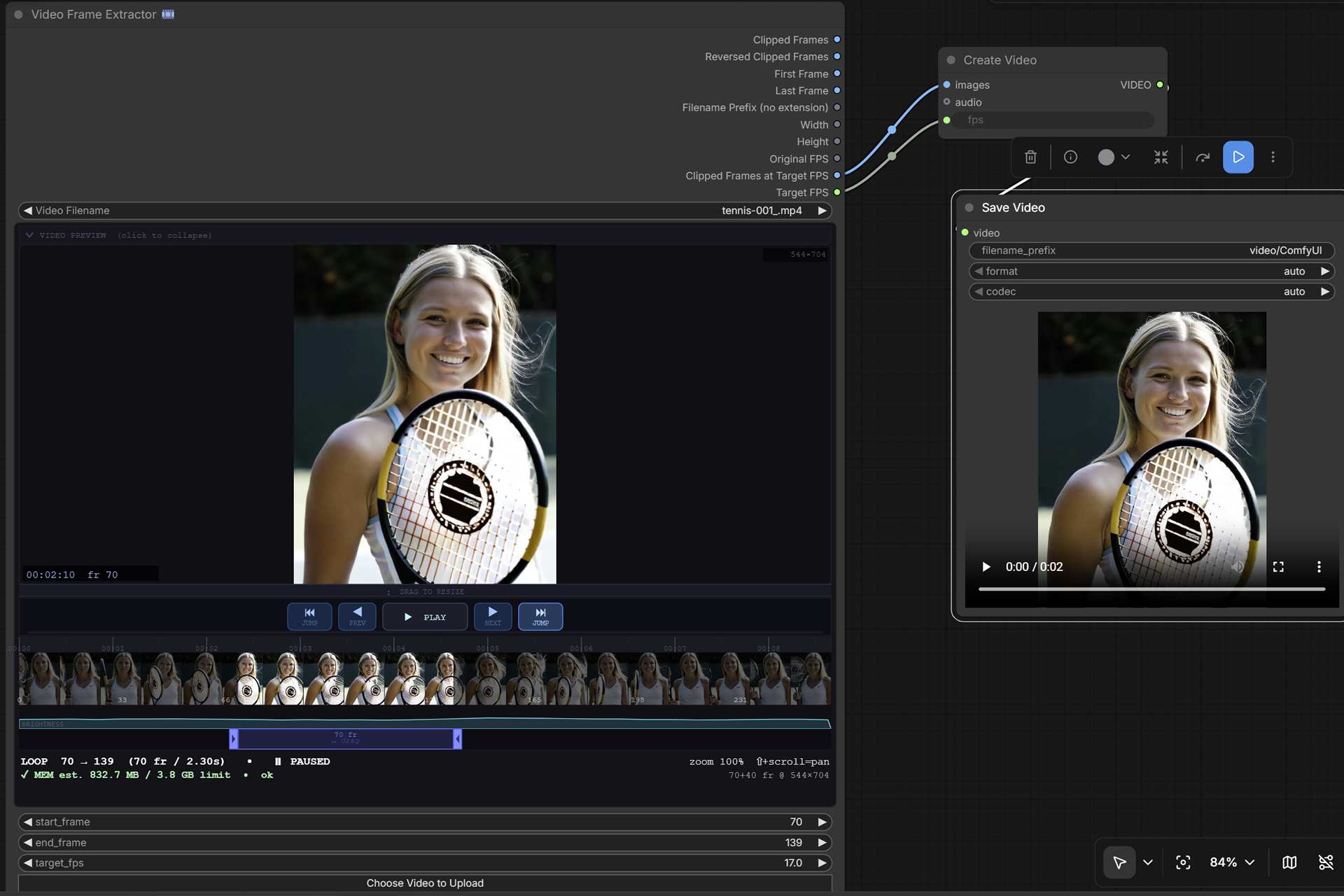This screenshot has height=896, width=1344.
Task: Delete the selected node with trash icon
Action: coord(1030,157)
